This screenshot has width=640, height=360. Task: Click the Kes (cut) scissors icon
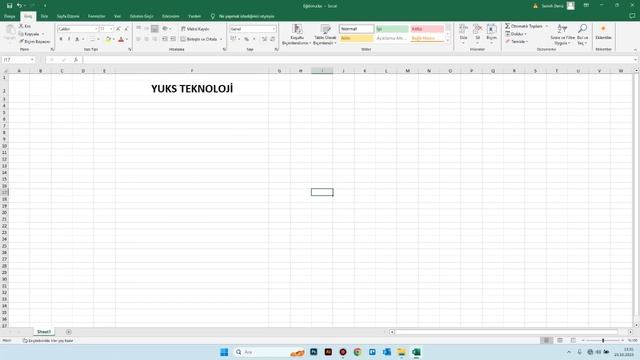point(22,26)
